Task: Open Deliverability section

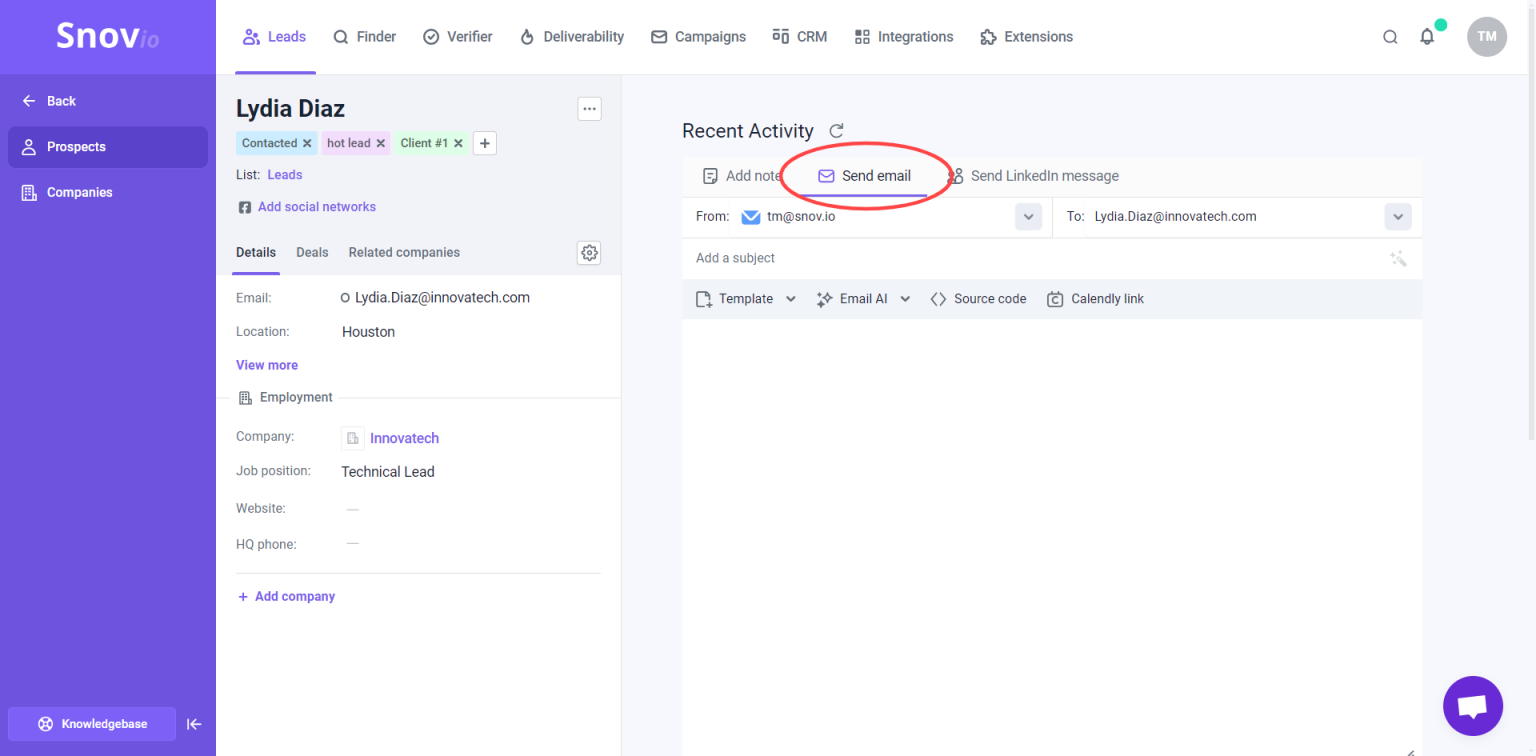Action: pyautogui.click(x=572, y=37)
